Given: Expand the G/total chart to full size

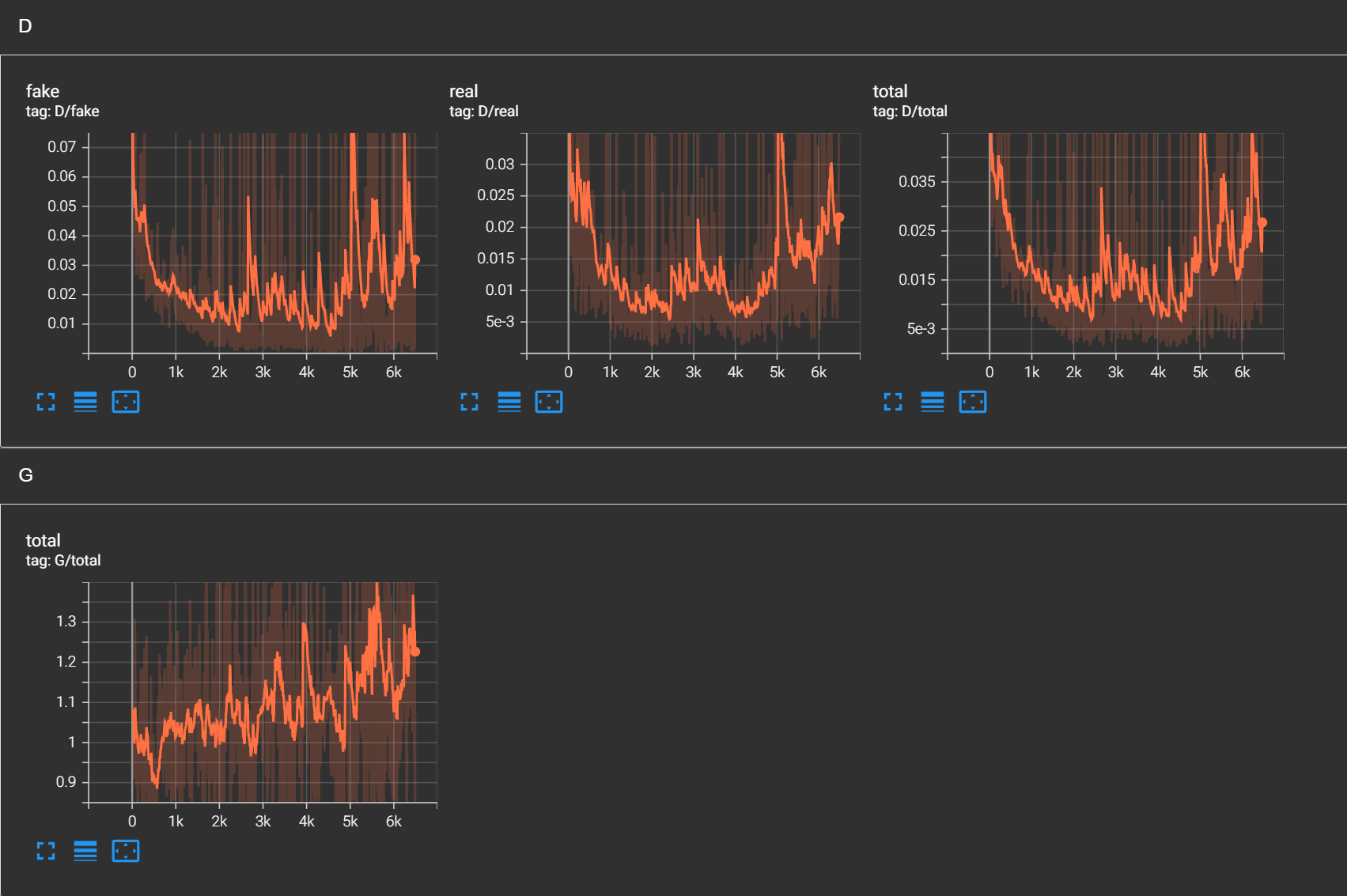Looking at the screenshot, I should tap(46, 851).
